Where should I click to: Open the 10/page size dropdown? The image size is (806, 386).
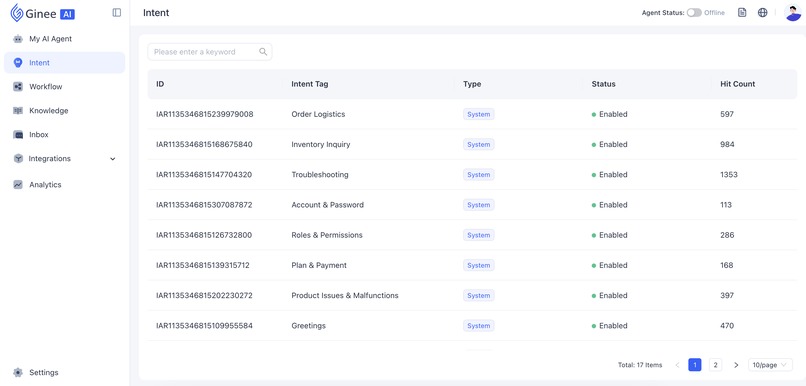(x=770, y=365)
